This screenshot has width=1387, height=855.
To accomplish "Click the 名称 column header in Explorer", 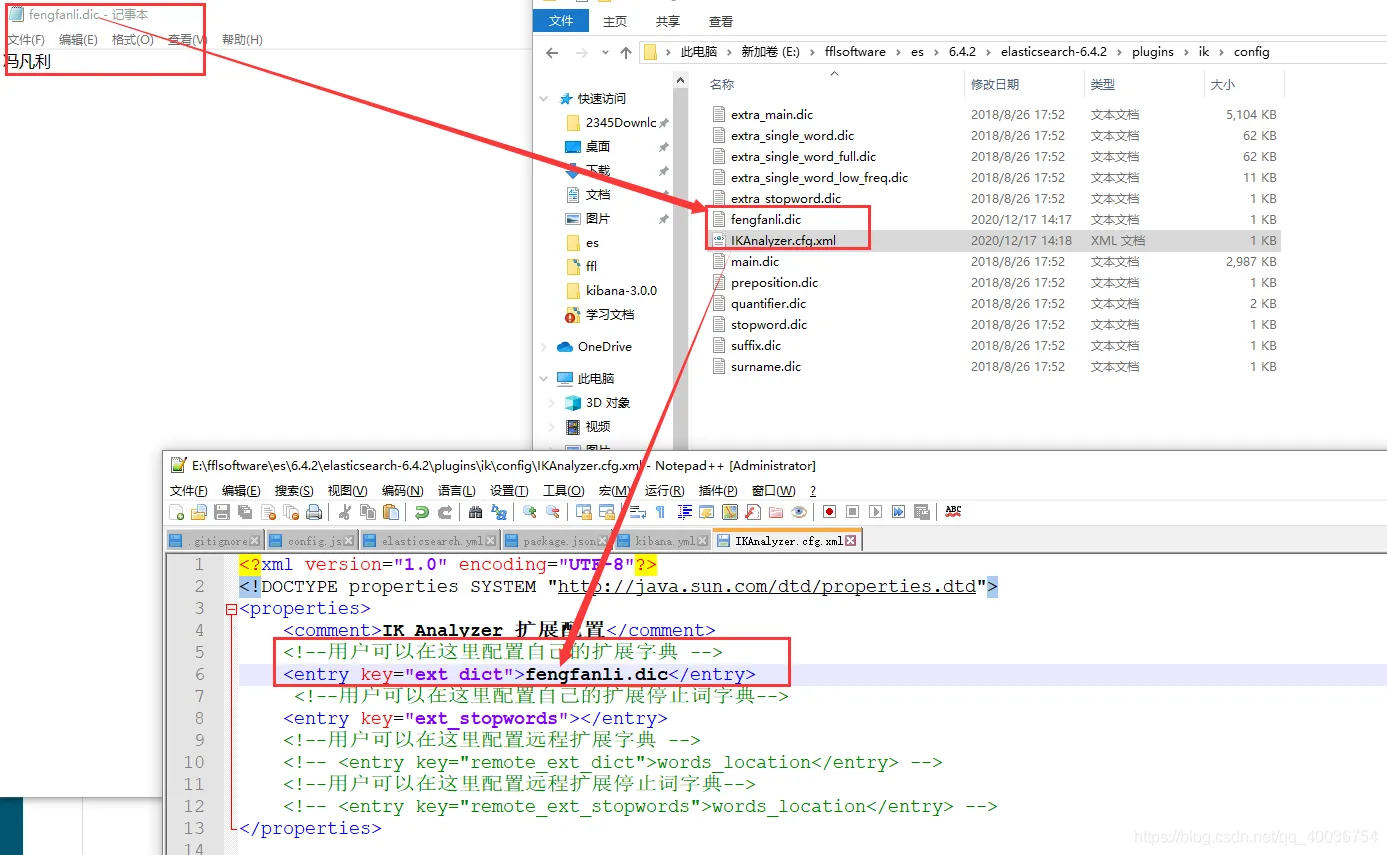I will pos(722,85).
